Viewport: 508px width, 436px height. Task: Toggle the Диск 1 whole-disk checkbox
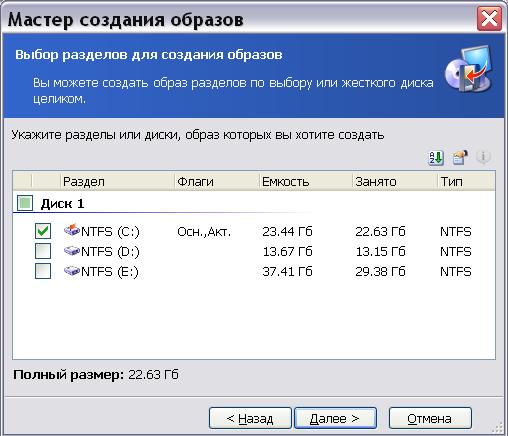tap(25, 203)
